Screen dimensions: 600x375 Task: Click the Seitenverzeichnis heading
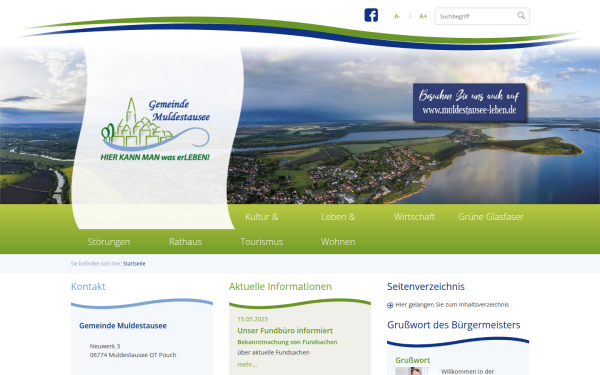pyautogui.click(x=426, y=286)
